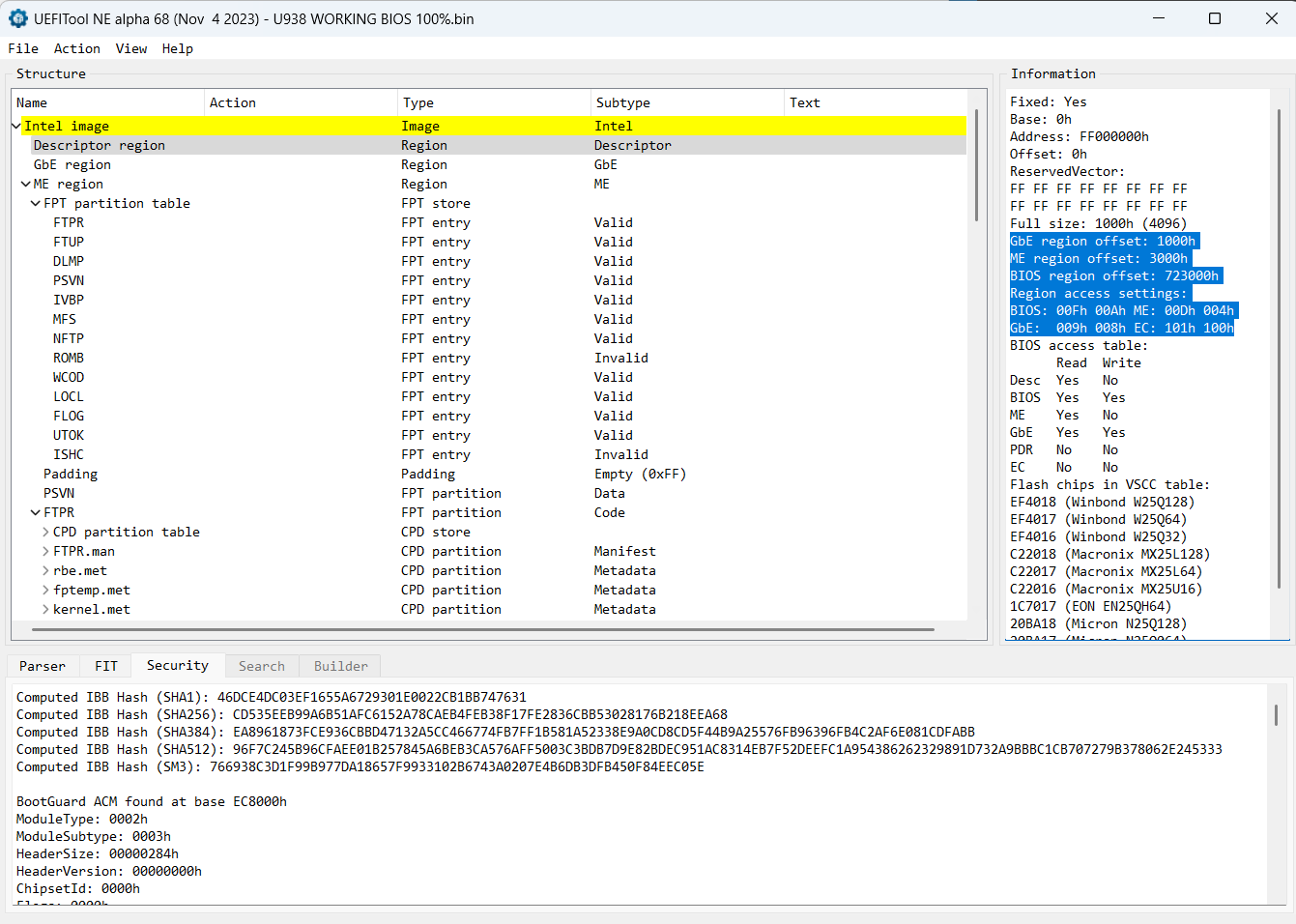Switch to the Search tab
1296x924 pixels.
pos(262,666)
